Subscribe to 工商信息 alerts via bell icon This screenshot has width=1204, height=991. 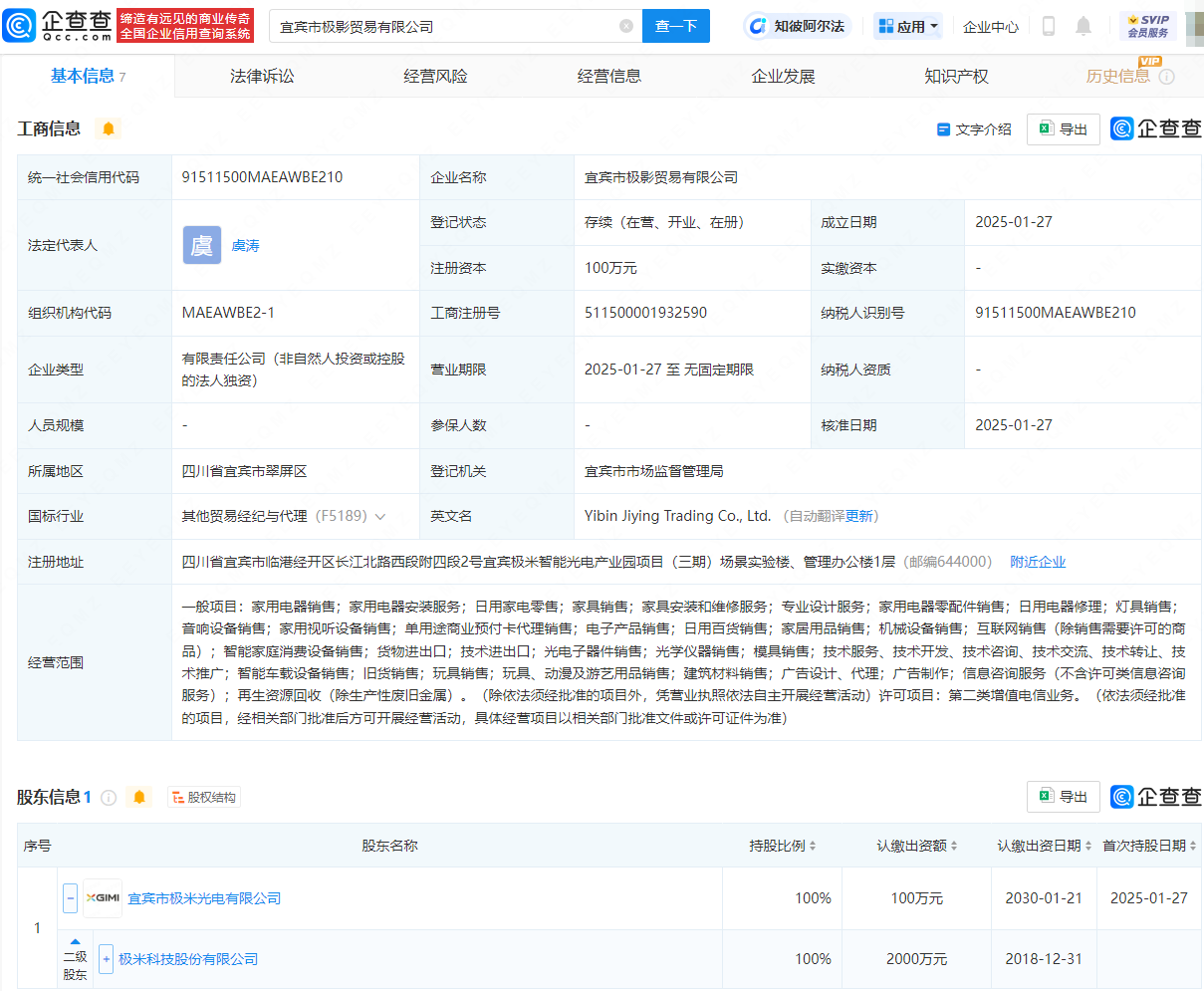[108, 128]
